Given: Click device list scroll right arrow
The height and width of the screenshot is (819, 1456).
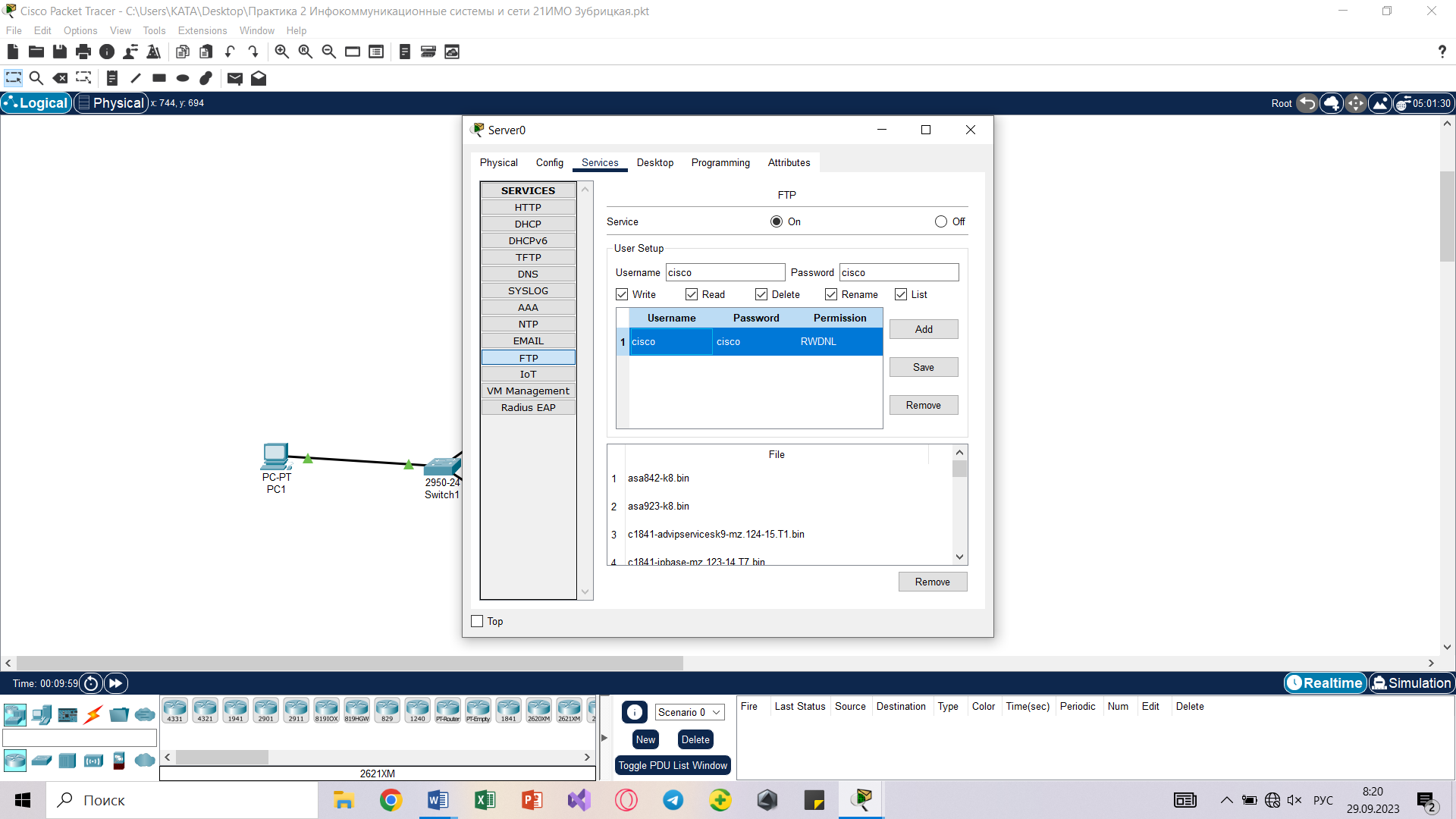Looking at the screenshot, I should (587, 757).
